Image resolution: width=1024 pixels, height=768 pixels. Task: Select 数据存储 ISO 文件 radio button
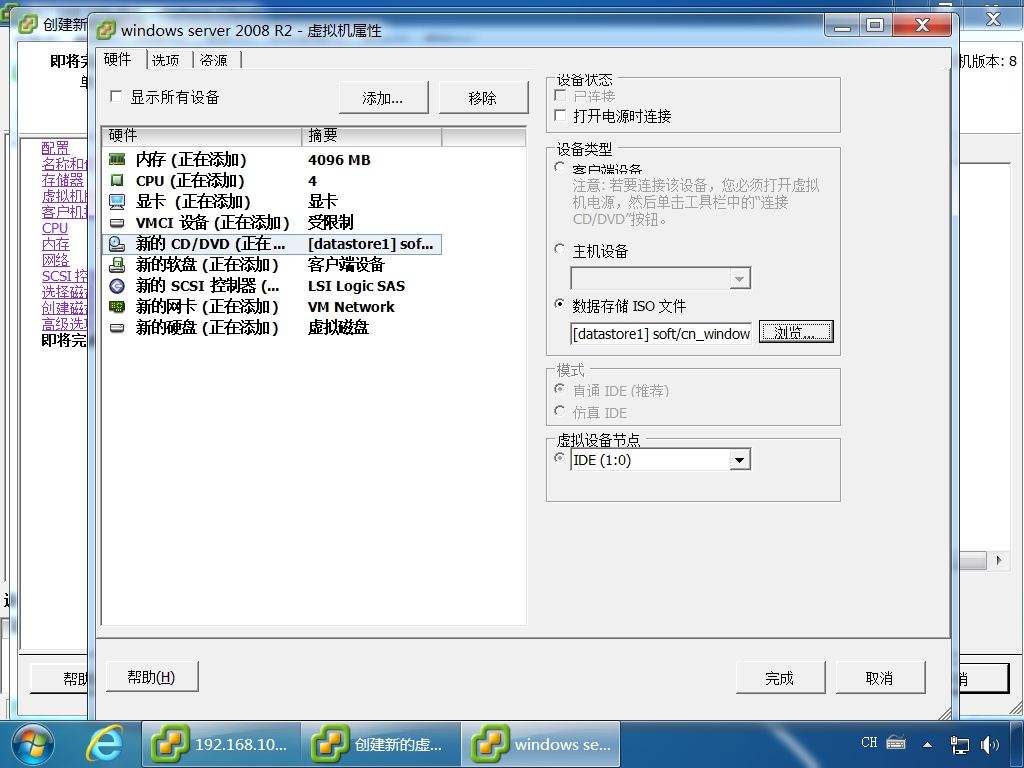(560, 304)
